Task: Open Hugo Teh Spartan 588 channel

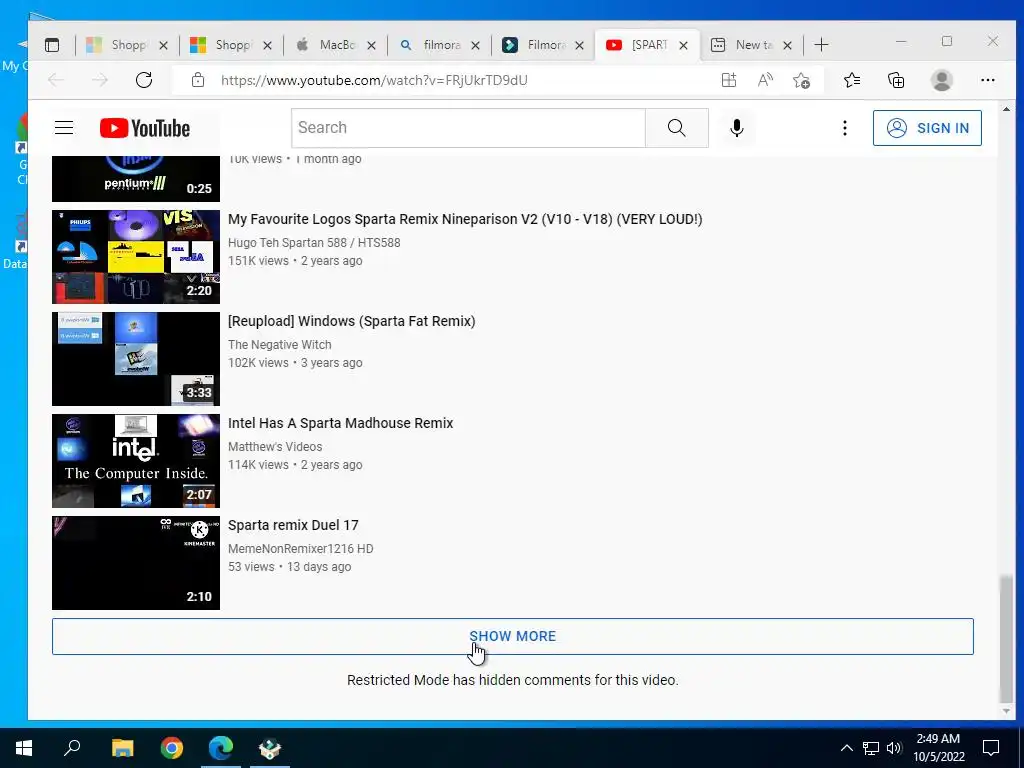Action: tap(314, 242)
